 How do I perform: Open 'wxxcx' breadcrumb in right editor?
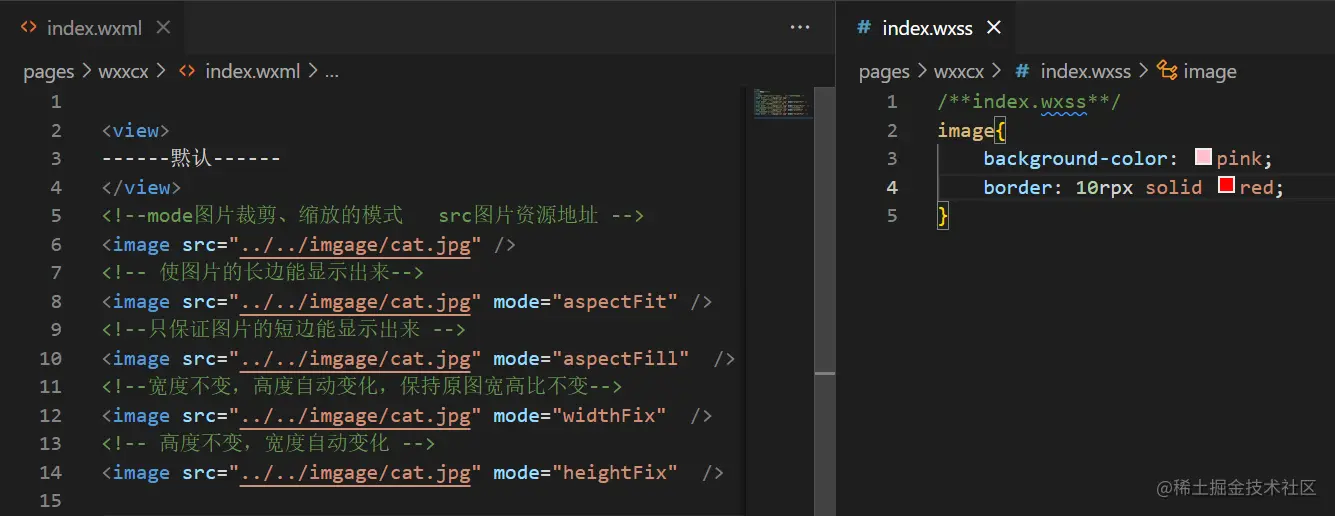(x=959, y=71)
